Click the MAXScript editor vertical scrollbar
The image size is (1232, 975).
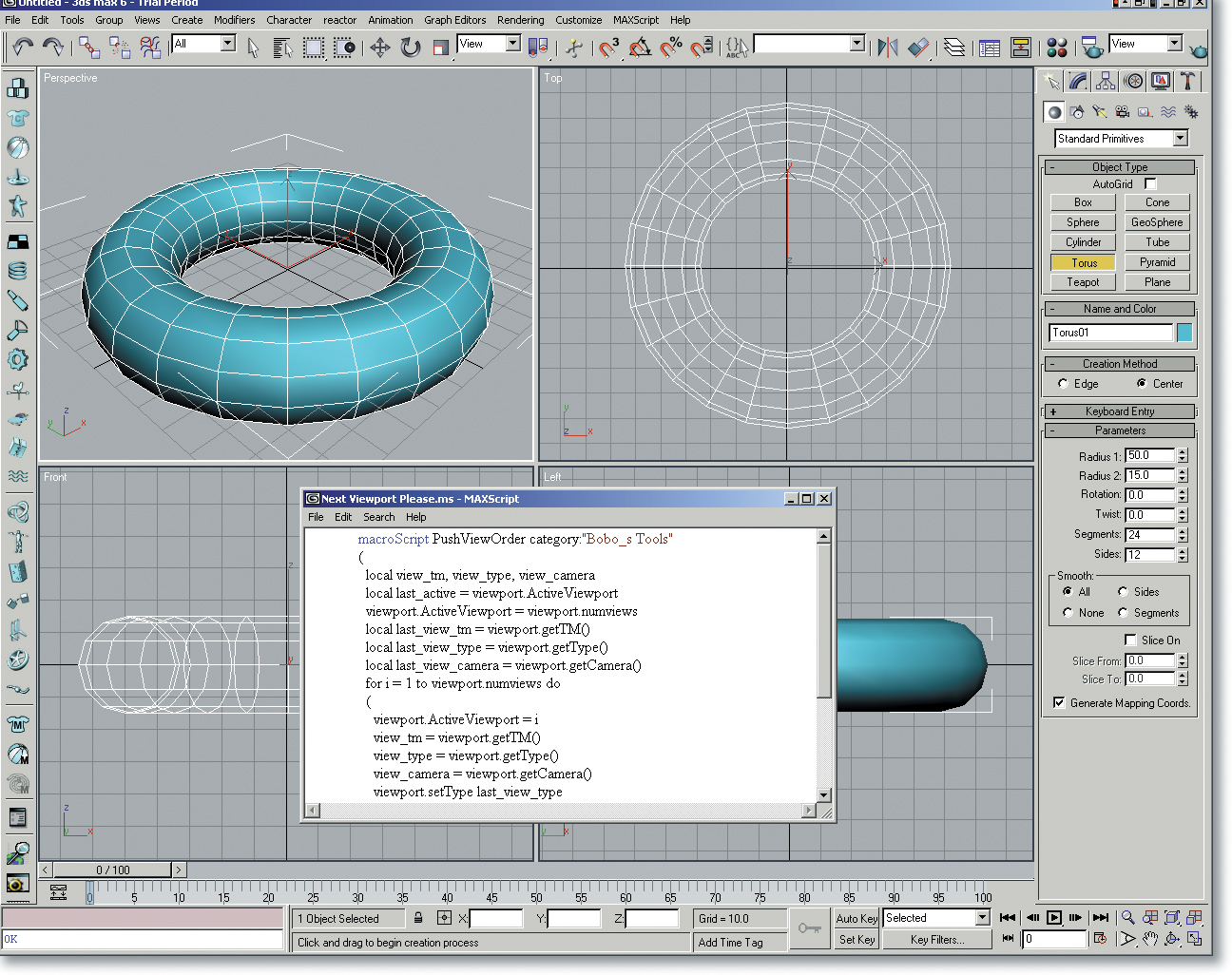tap(824, 666)
